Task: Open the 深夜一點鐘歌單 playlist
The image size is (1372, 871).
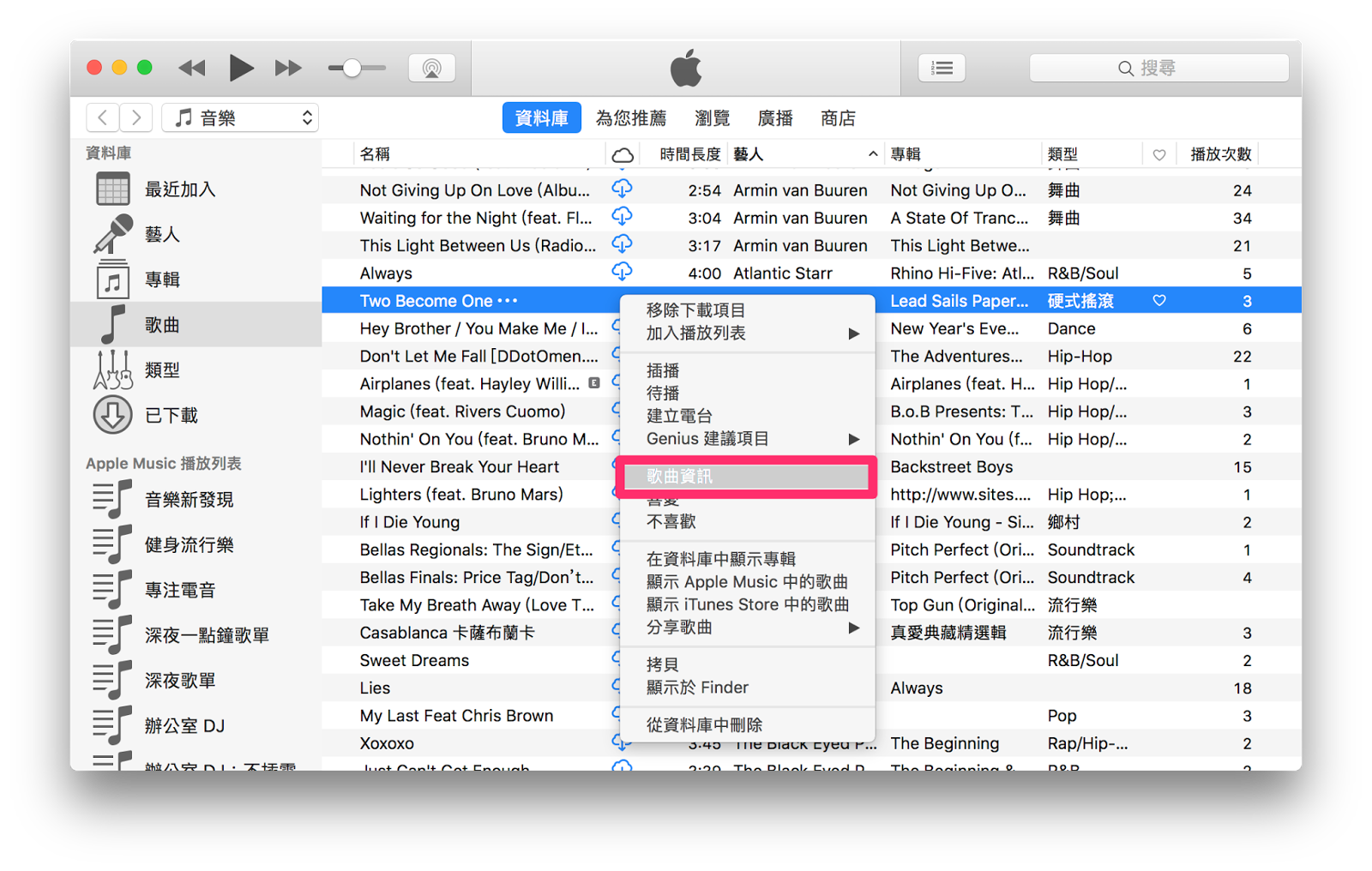Action: pos(196,635)
